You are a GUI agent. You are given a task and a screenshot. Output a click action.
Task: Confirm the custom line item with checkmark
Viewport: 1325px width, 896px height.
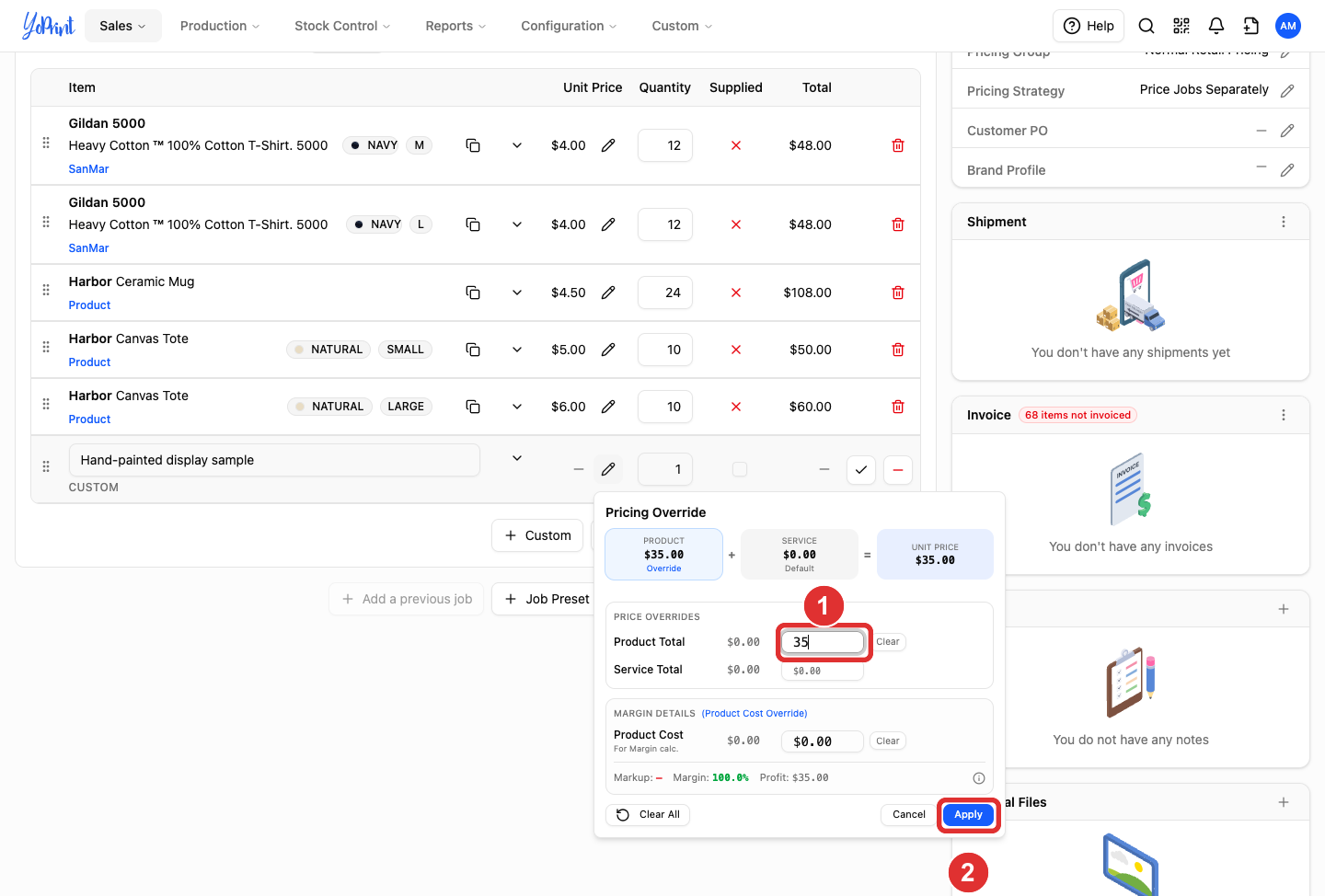(861, 469)
